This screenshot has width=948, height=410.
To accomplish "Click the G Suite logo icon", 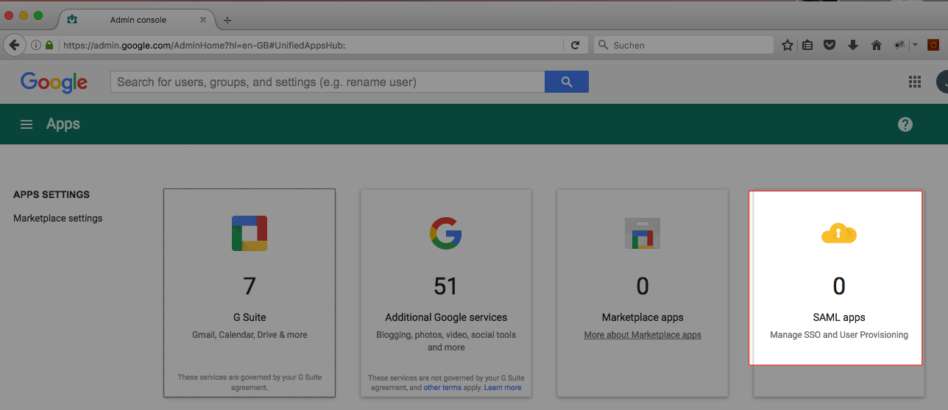I will [x=249, y=233].
